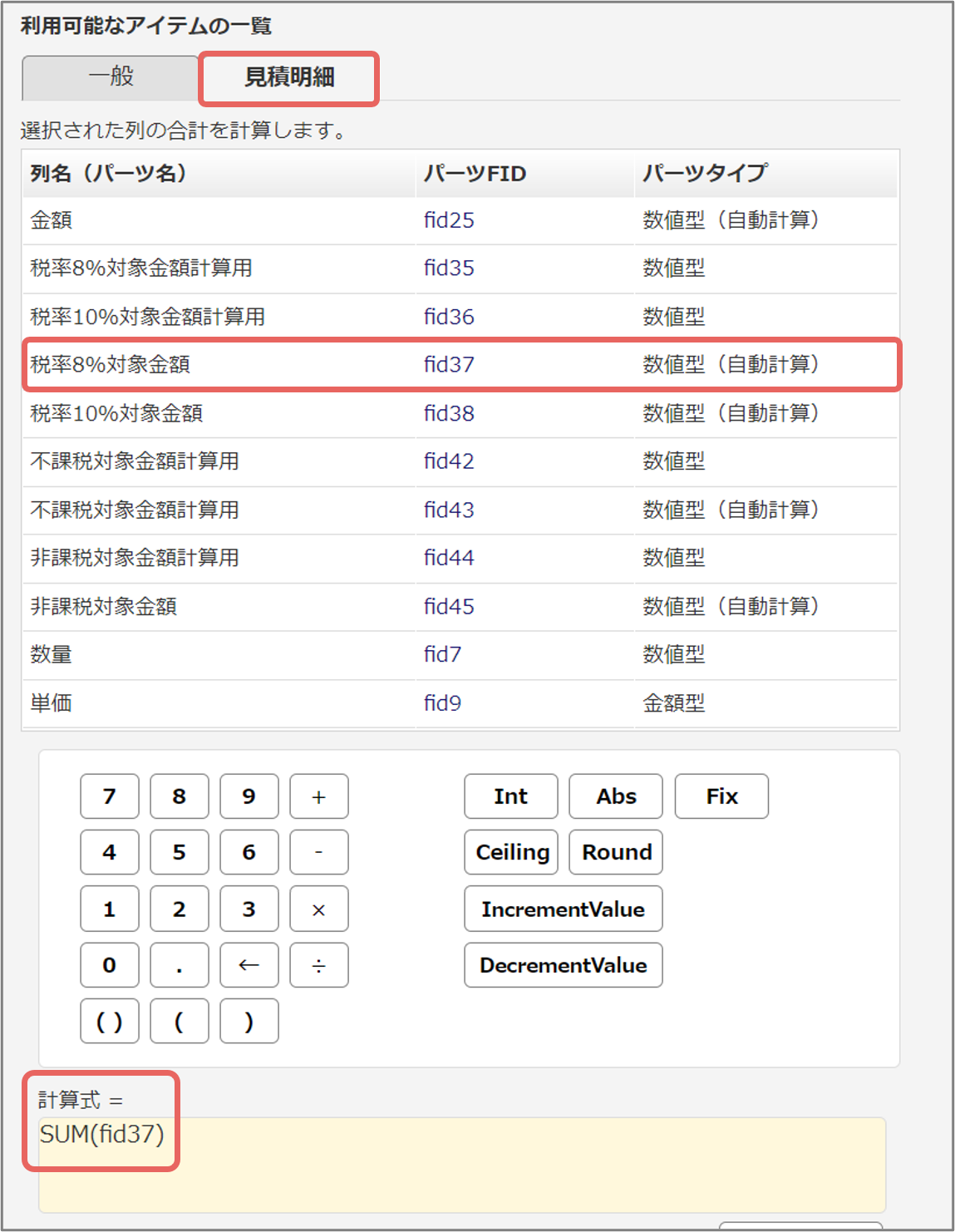The height and width of the screenshot is (1232, 955).
Task: Select the 税率10%対象金額計算用 row name
Action: (x=148, y=317)
